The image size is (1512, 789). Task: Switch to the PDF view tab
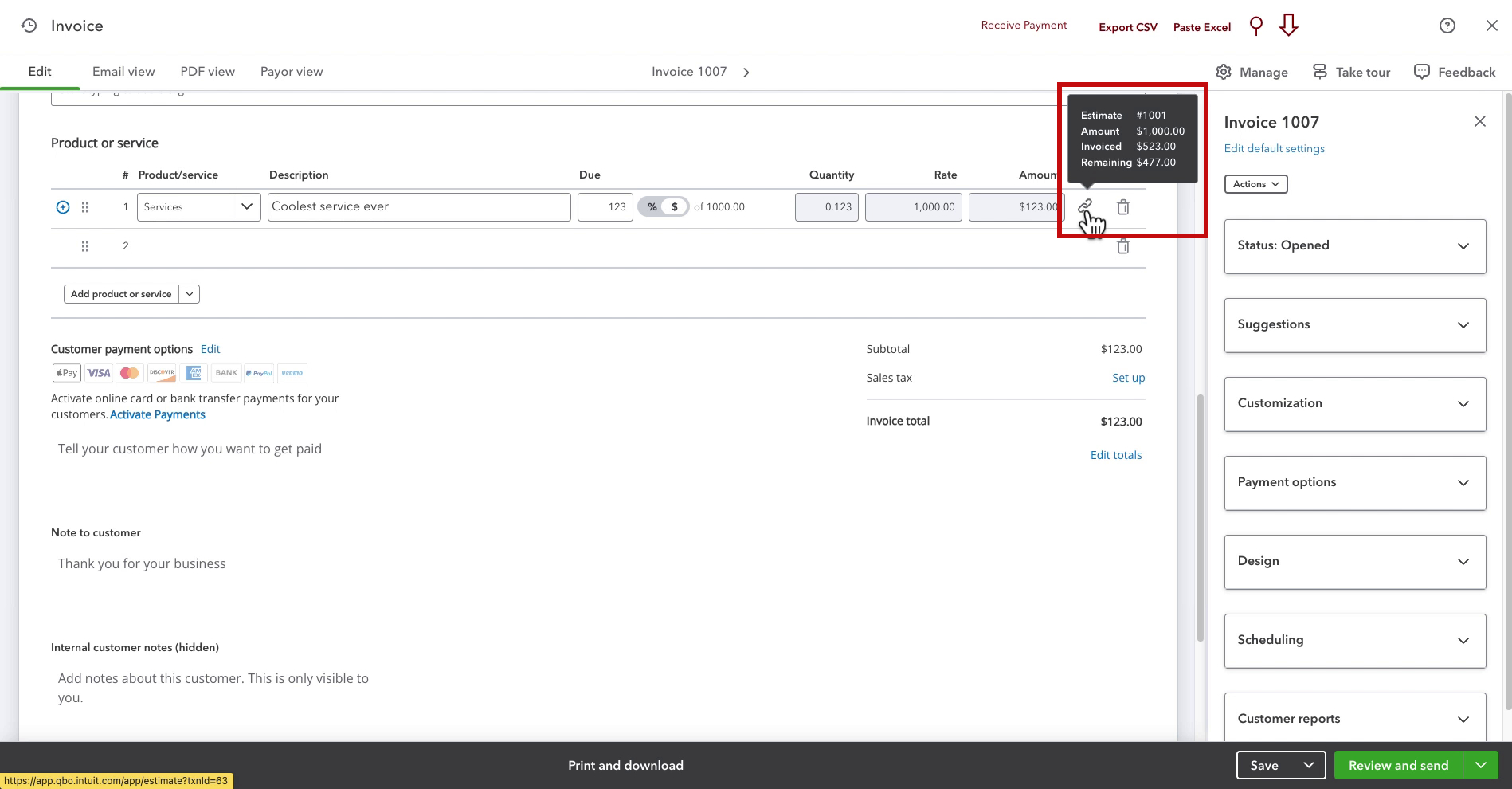pos(208,72)
